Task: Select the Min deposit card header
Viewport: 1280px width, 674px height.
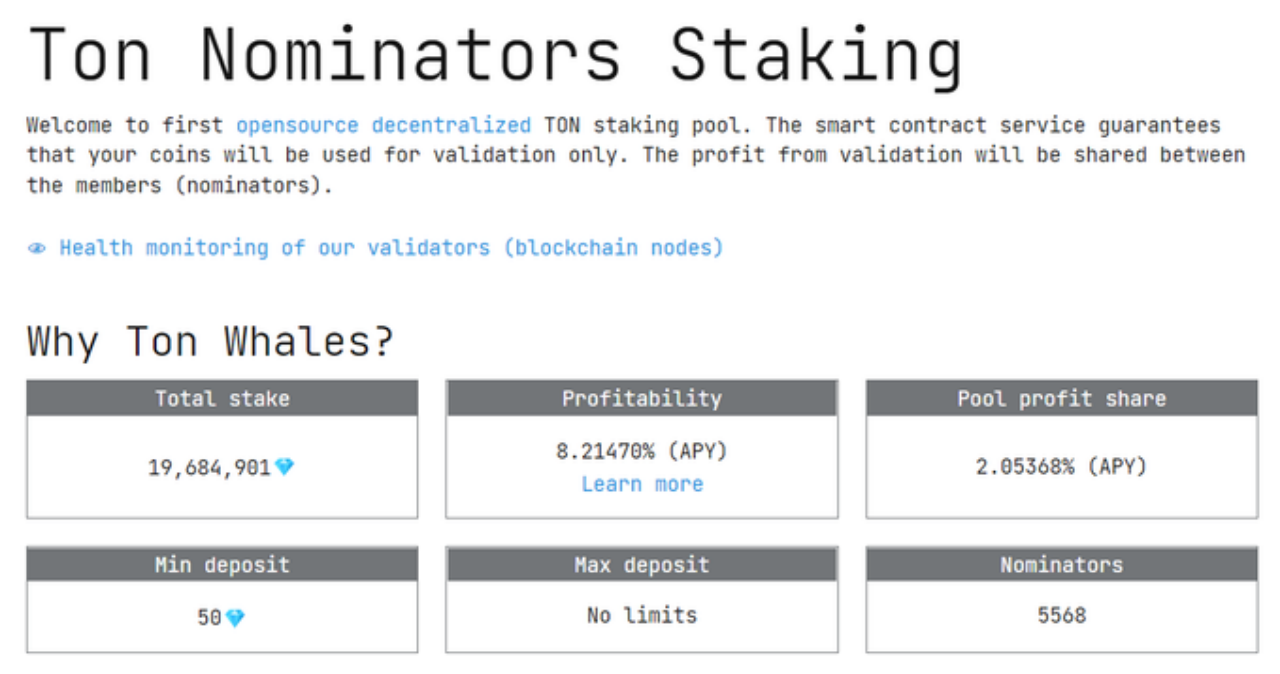Action: (x=222, y=564)
